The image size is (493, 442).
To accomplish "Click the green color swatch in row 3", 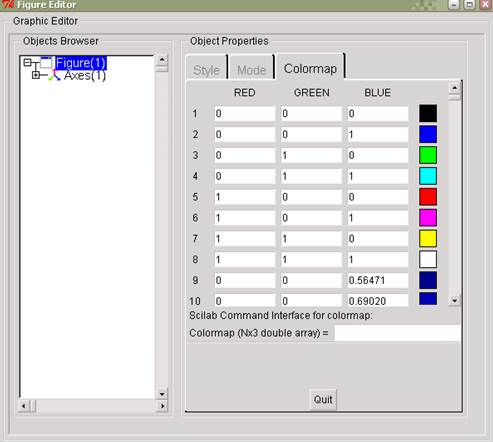I will [428, 155].
